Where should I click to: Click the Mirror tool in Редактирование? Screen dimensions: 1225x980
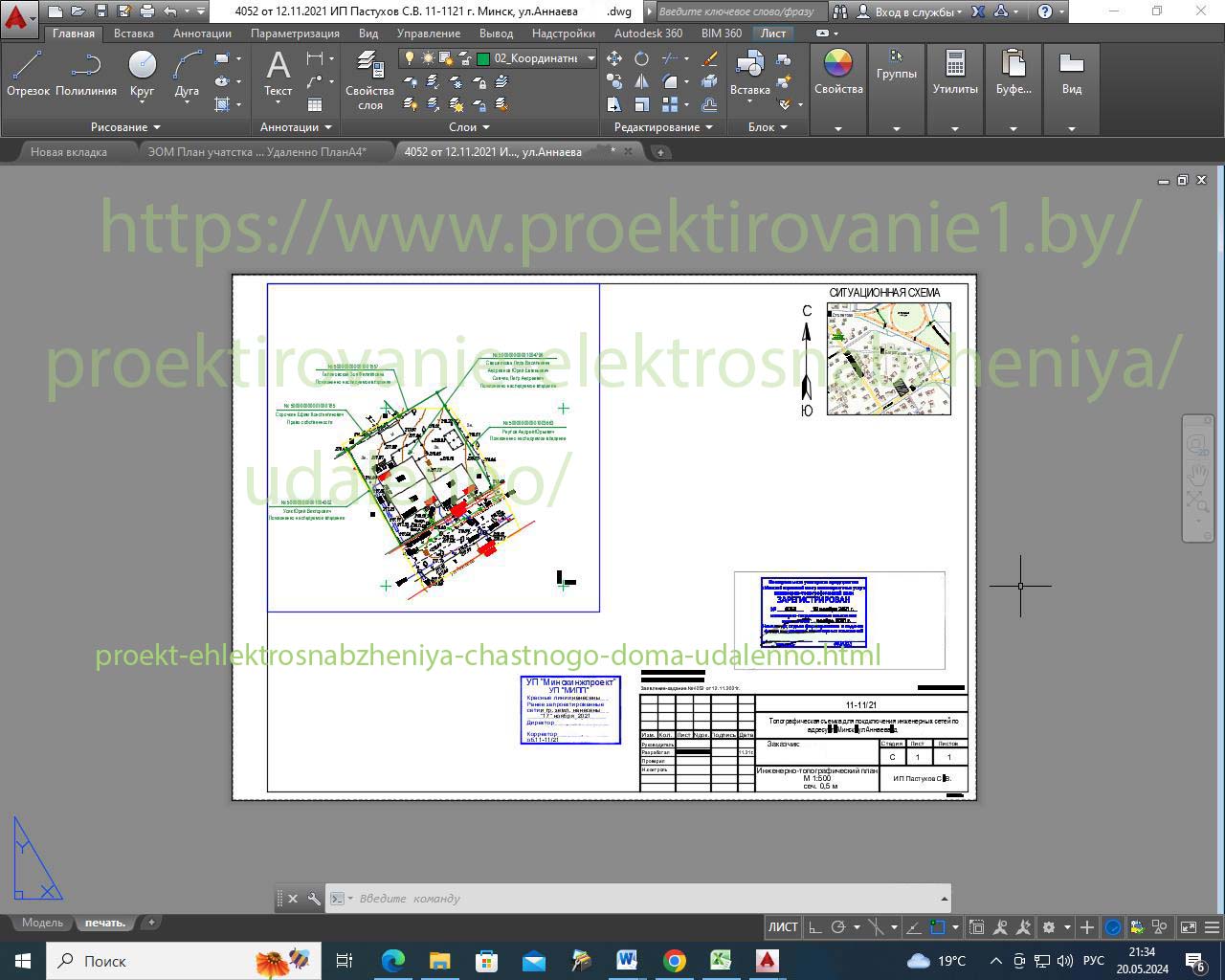coord(641,81)
